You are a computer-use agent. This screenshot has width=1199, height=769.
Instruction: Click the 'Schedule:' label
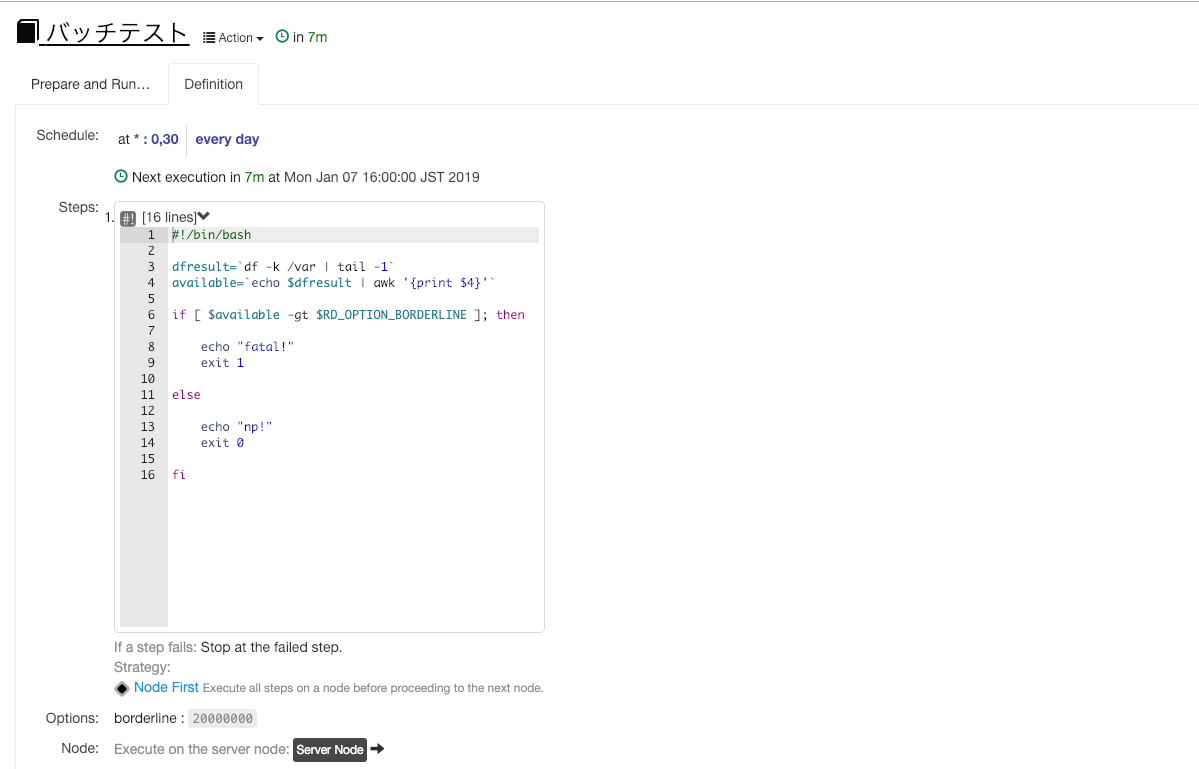coord(67,135)
